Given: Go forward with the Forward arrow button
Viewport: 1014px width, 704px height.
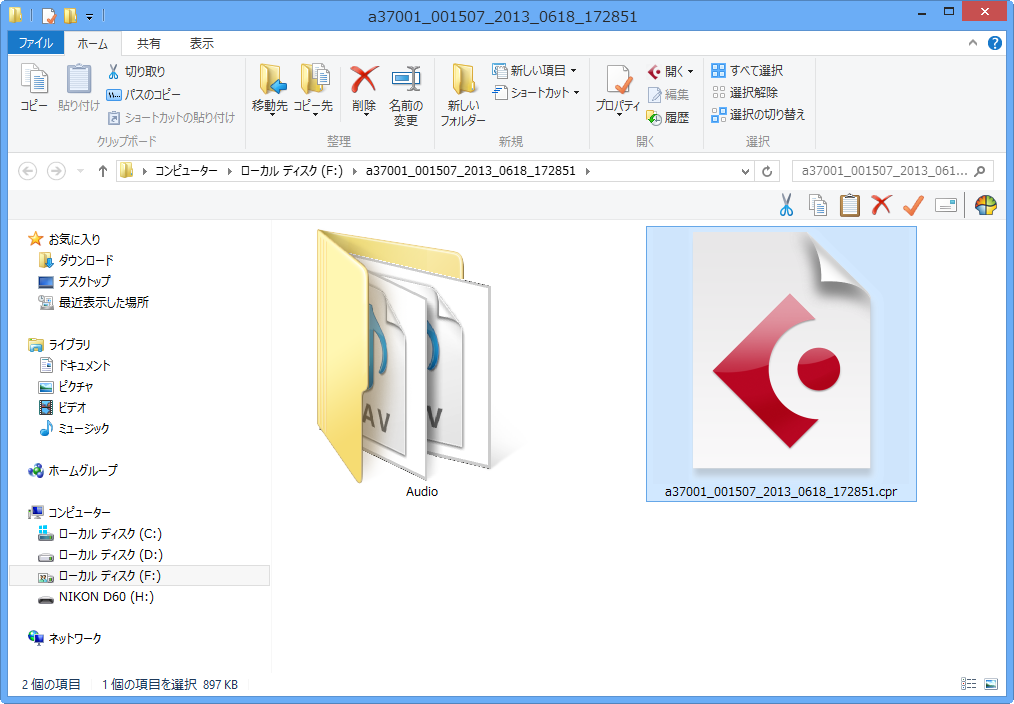Looking at the screenshot, I should coord(56,171).
